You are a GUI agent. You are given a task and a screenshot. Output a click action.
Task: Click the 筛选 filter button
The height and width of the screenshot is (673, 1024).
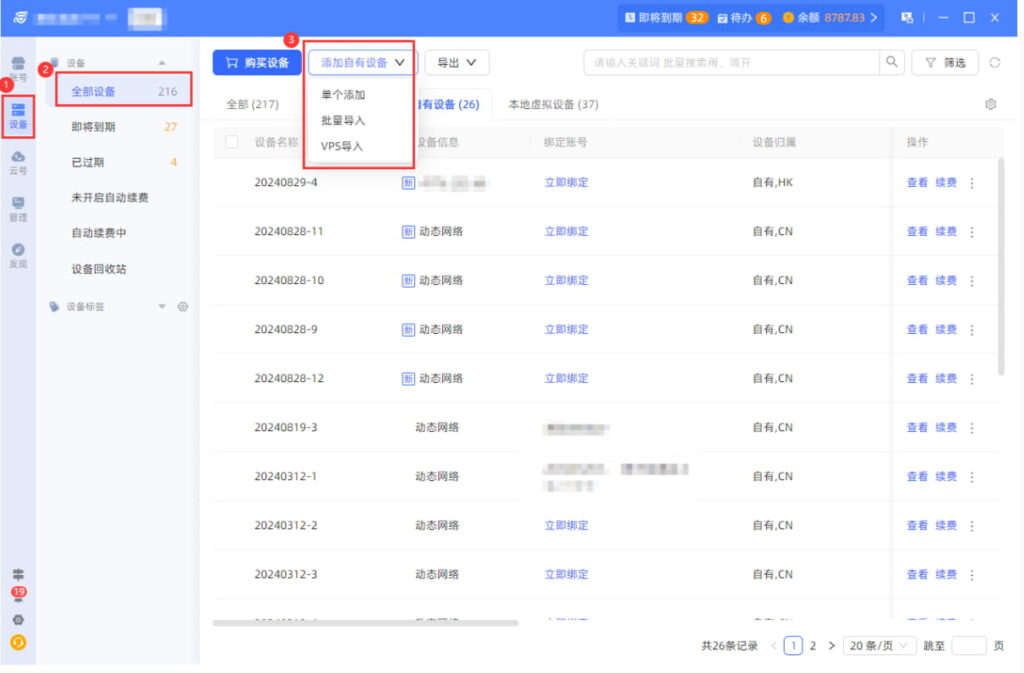[x=944, y=63]
